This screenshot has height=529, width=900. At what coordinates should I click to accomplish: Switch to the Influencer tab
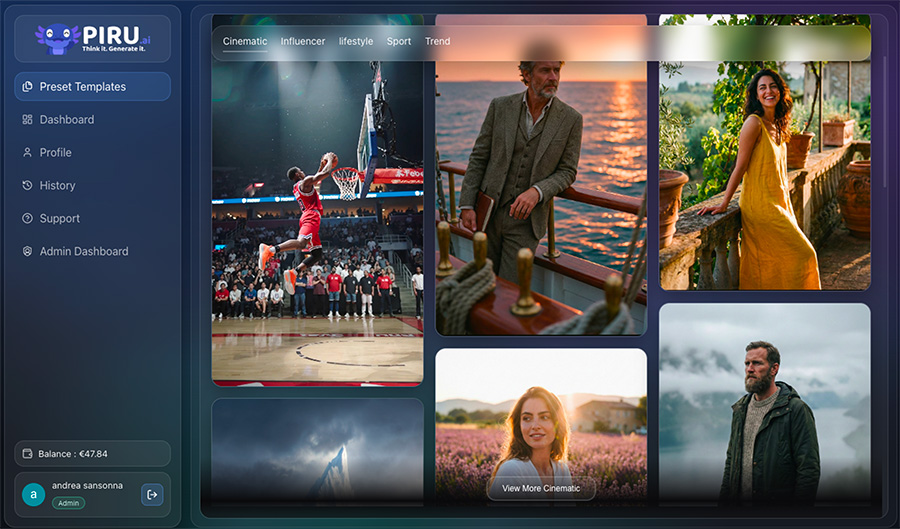pos(303,42)
